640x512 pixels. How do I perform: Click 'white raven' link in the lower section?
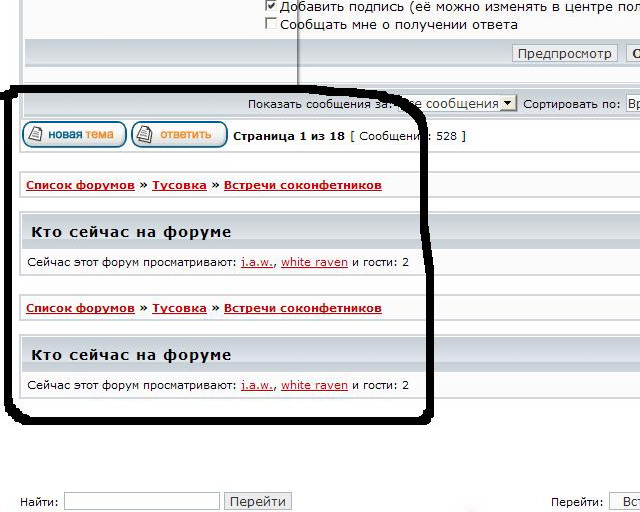pos(314,385)
